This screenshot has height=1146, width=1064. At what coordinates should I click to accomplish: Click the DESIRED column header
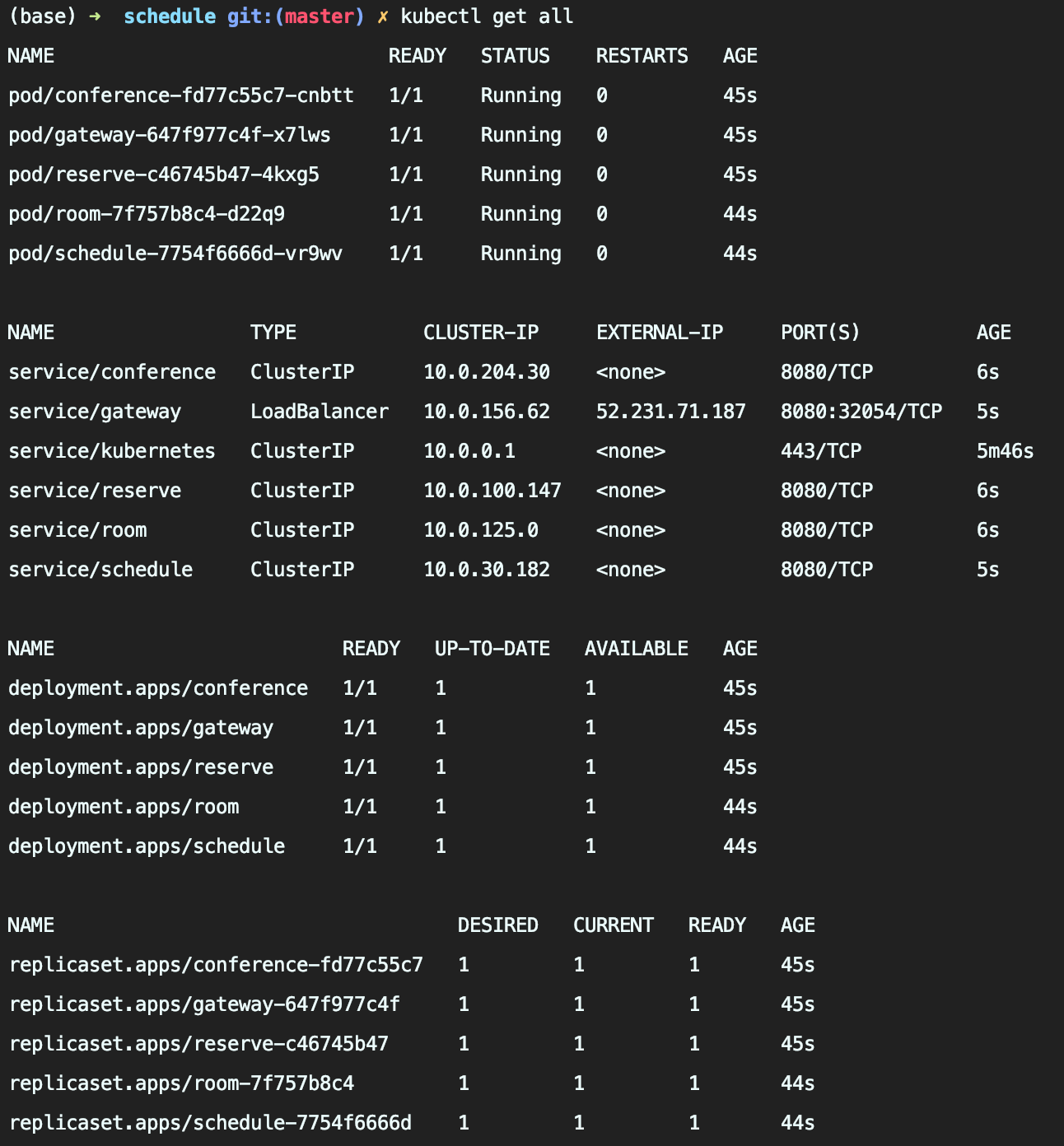click(x=498, y=925)
